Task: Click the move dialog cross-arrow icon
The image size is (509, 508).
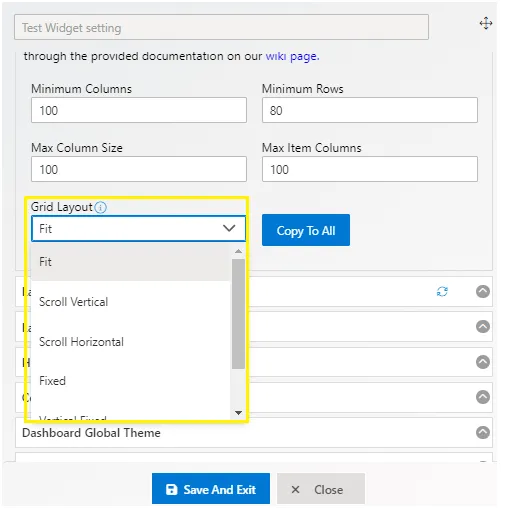Action: [486, 23]
